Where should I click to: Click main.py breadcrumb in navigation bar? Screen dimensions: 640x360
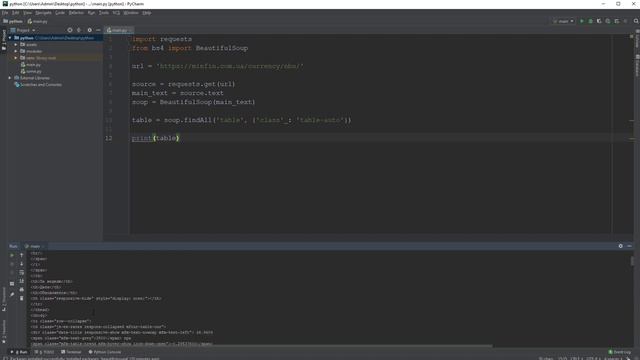(x=38, y=21)
